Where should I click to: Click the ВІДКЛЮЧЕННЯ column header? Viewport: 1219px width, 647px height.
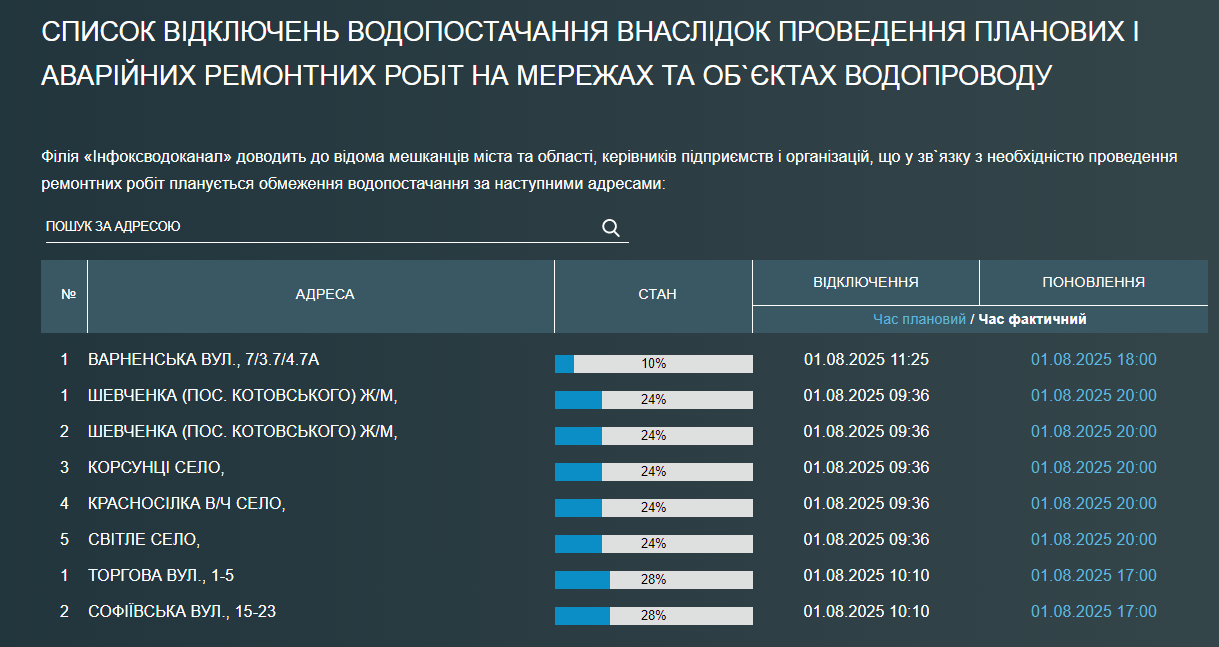coord(866,281)
